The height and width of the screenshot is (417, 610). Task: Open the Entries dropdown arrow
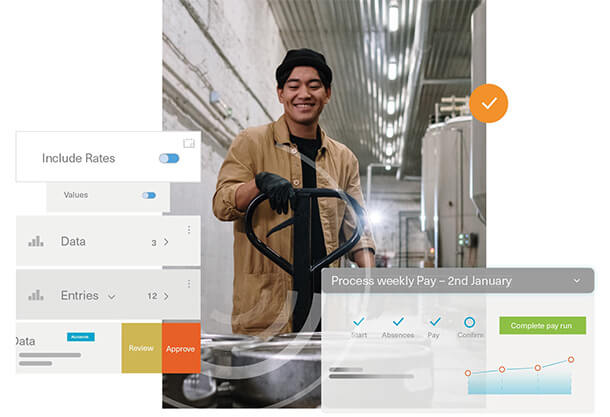112,297
